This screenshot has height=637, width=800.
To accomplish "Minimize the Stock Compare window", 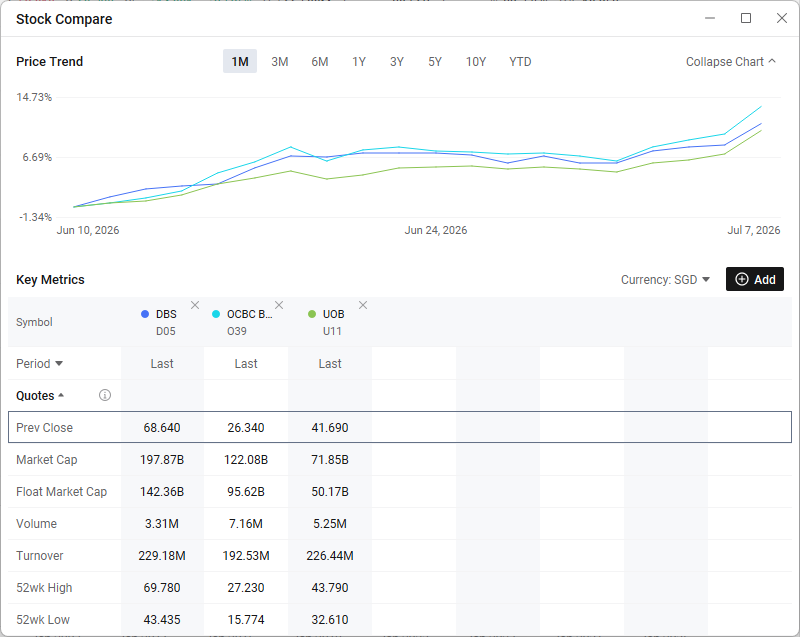I will tap(710, 18).
